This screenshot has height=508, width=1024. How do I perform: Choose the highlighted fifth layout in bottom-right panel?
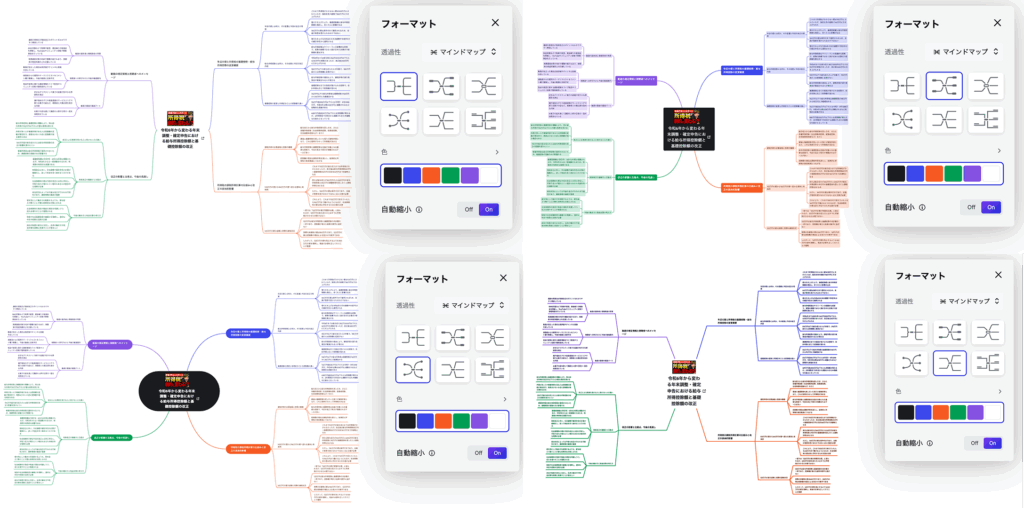click(x=952, y=361)
